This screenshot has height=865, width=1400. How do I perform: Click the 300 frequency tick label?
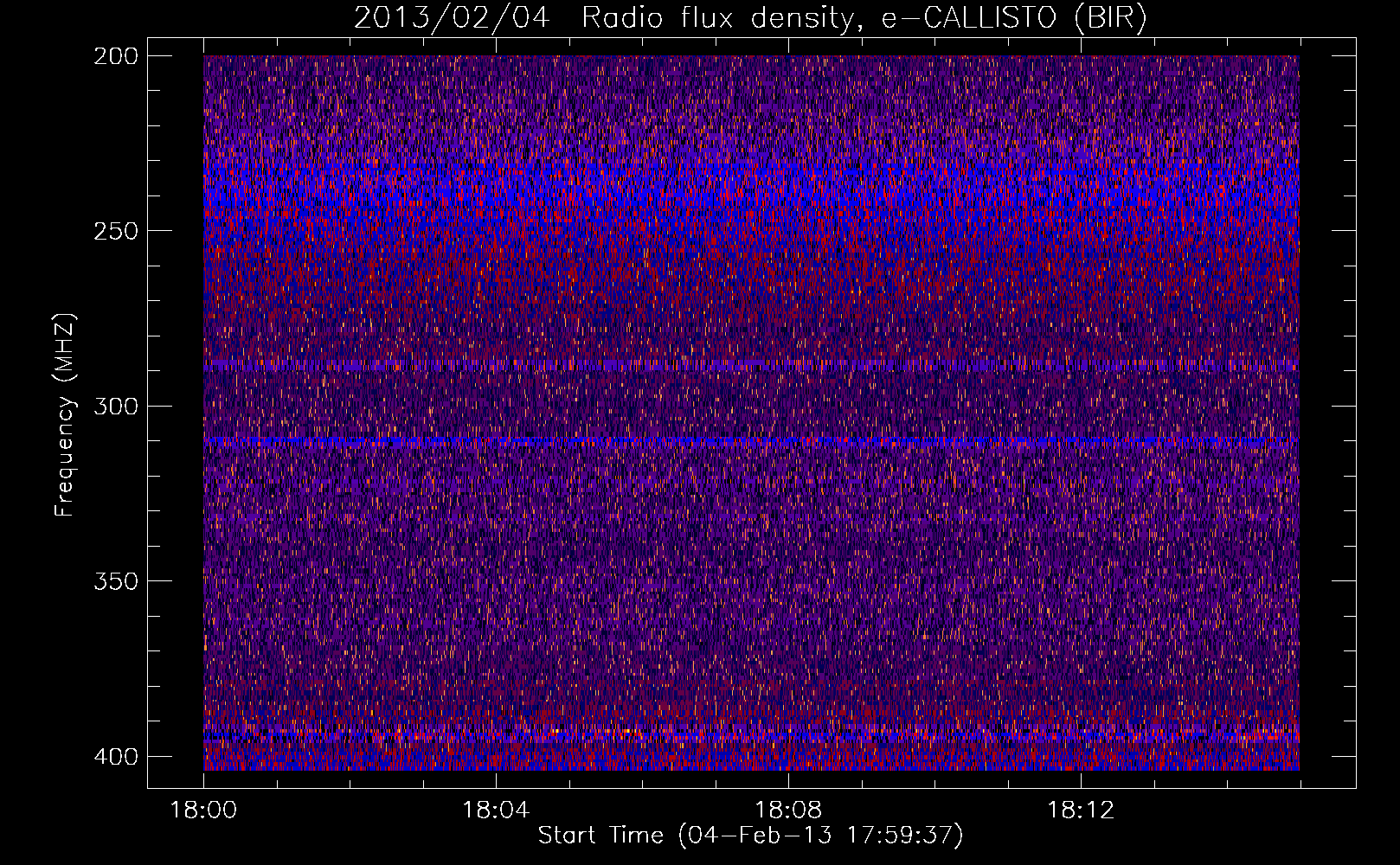(115, 406)
